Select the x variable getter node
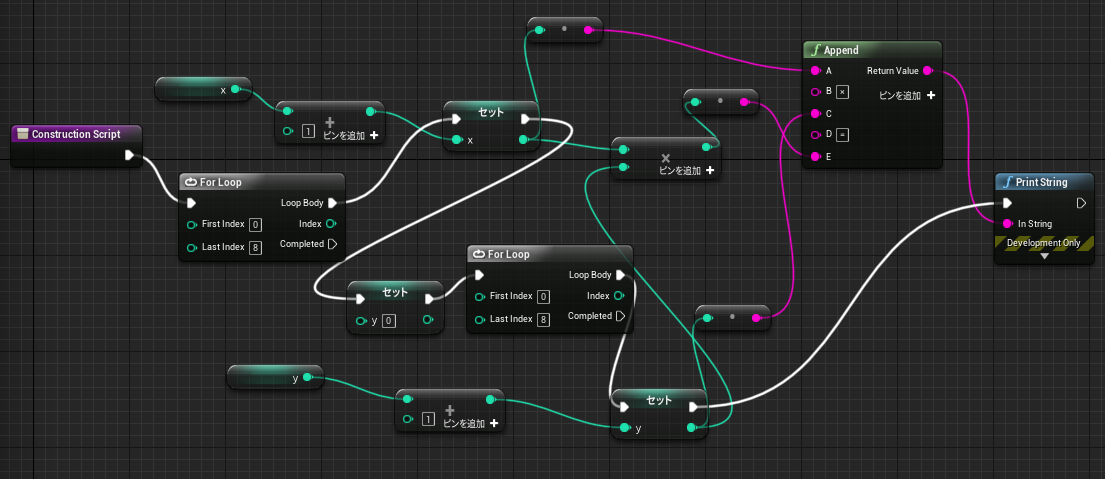Screen dimensions: 1105x479 click(x=203, y=89)
